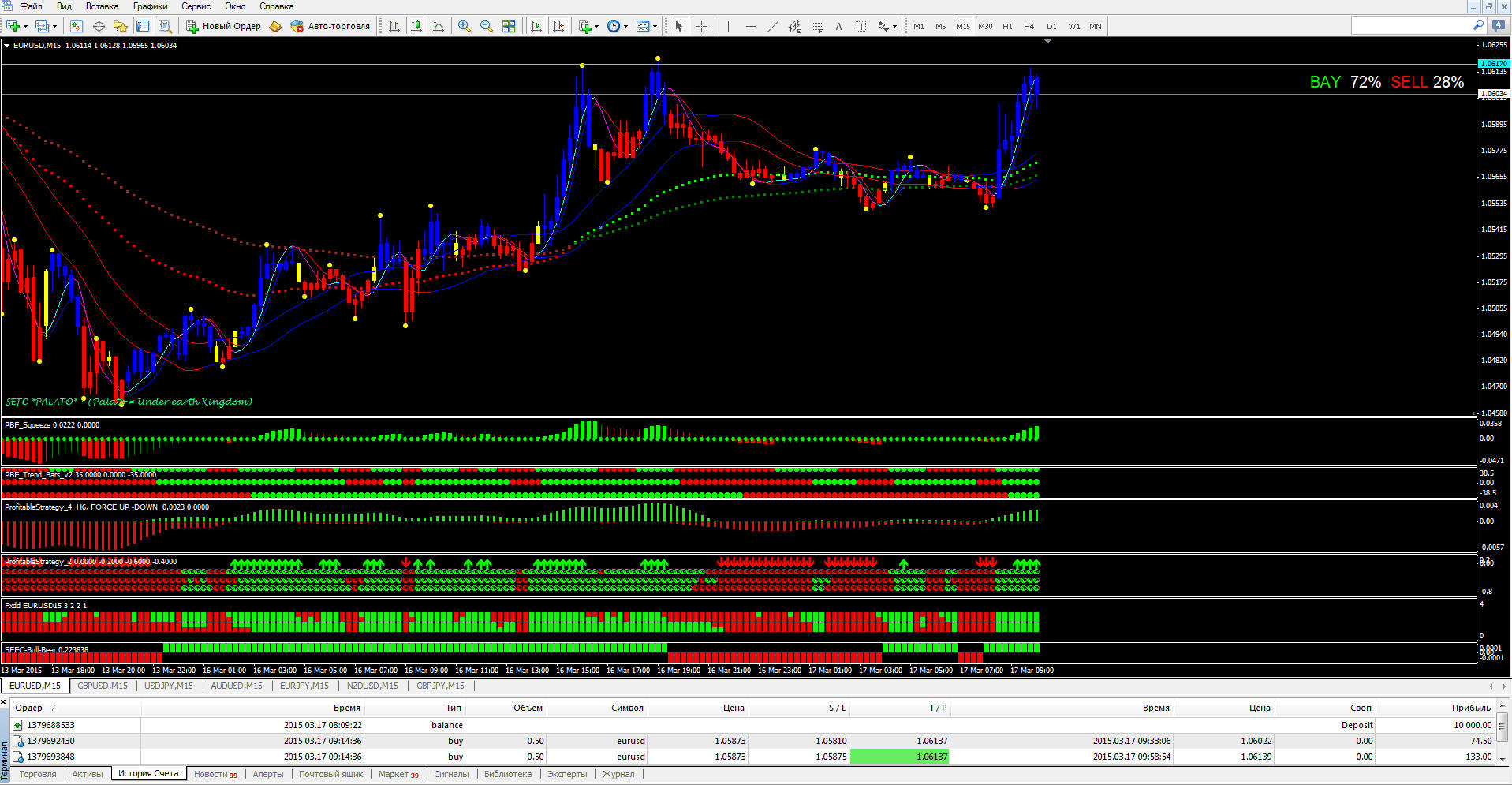The height and width of the screenshot is (785, 1512).
Task: Zoom in on the chart
Action: [465, 26]
